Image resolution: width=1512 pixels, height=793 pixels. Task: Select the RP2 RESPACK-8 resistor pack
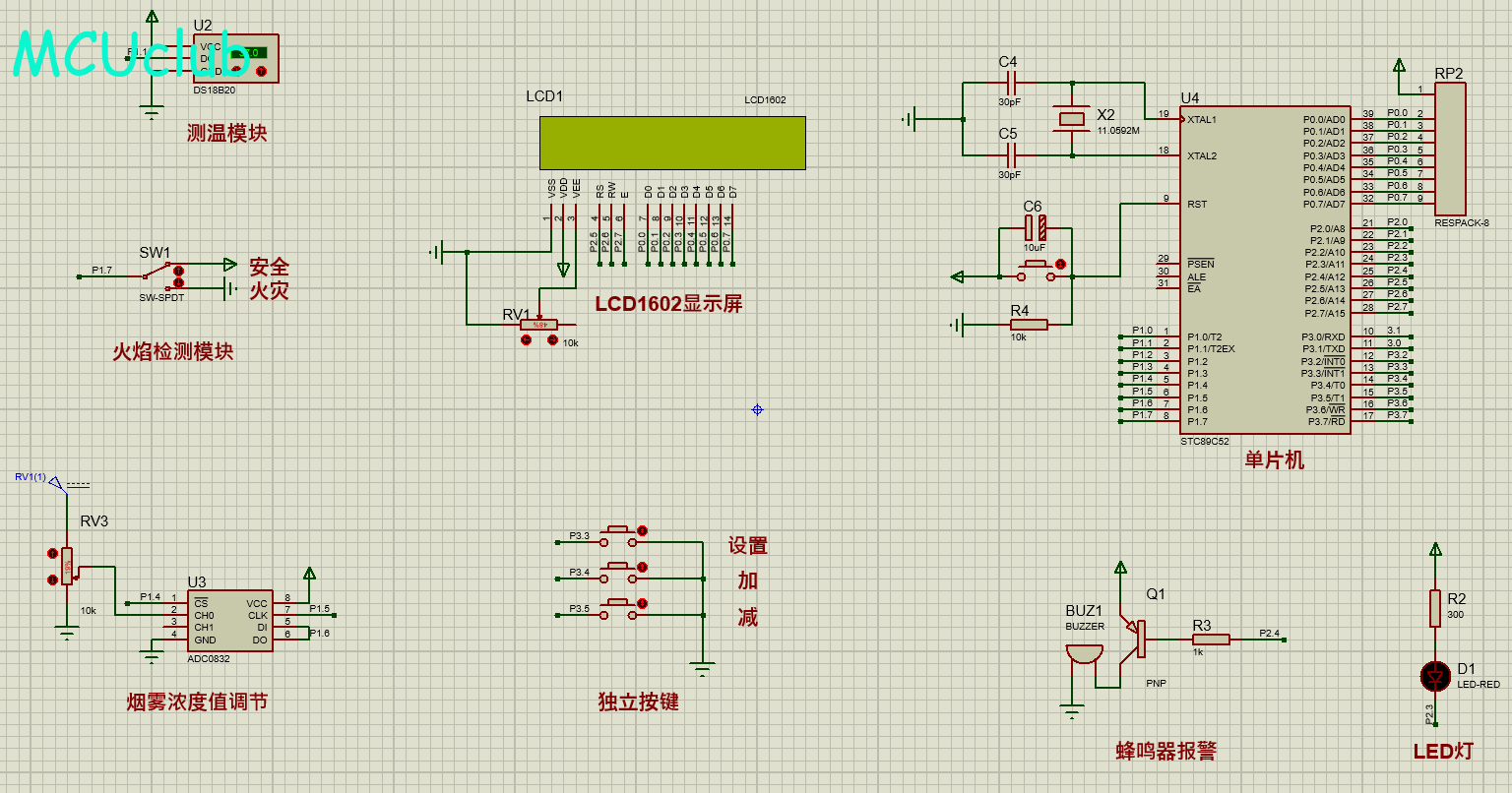[1449, 149]
